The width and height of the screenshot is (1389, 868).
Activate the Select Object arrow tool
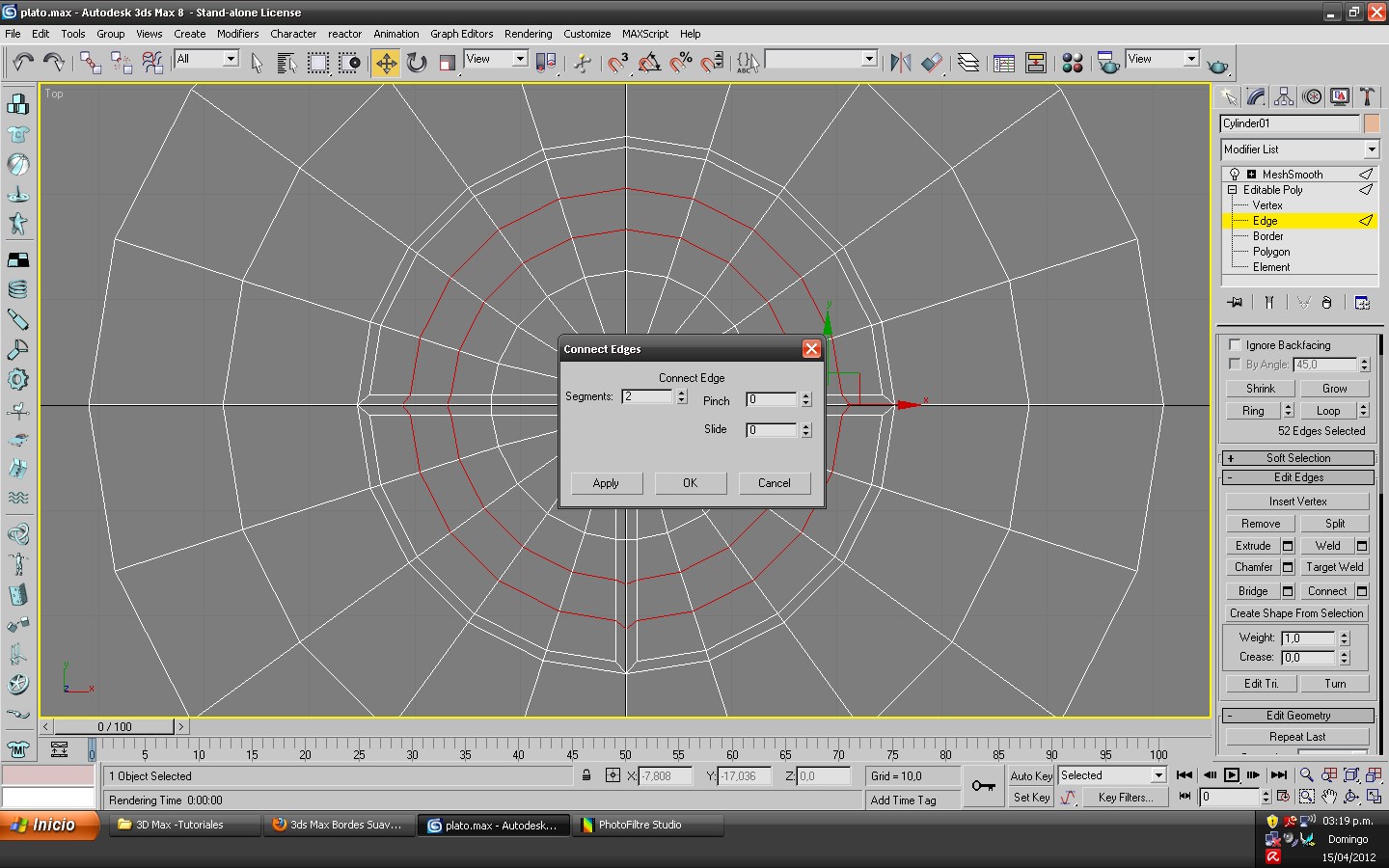(x=257, y=63)
